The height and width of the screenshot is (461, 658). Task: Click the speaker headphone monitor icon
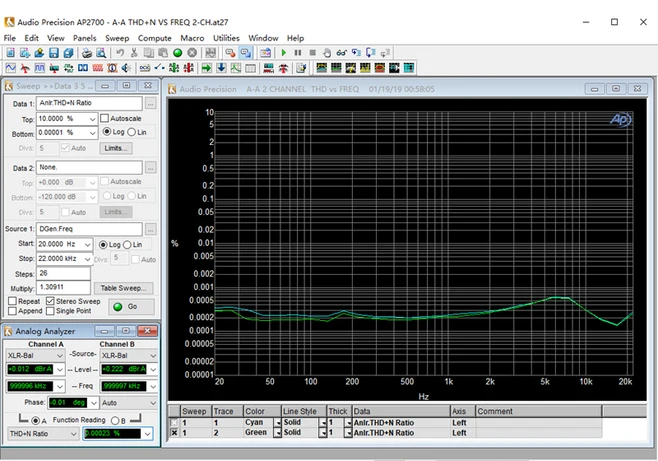(x=126, y=68)
